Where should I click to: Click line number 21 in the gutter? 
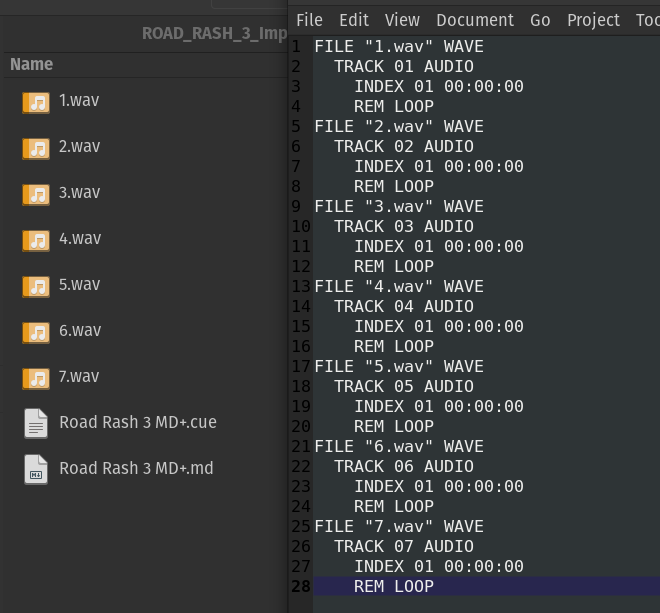click(301, 446)
